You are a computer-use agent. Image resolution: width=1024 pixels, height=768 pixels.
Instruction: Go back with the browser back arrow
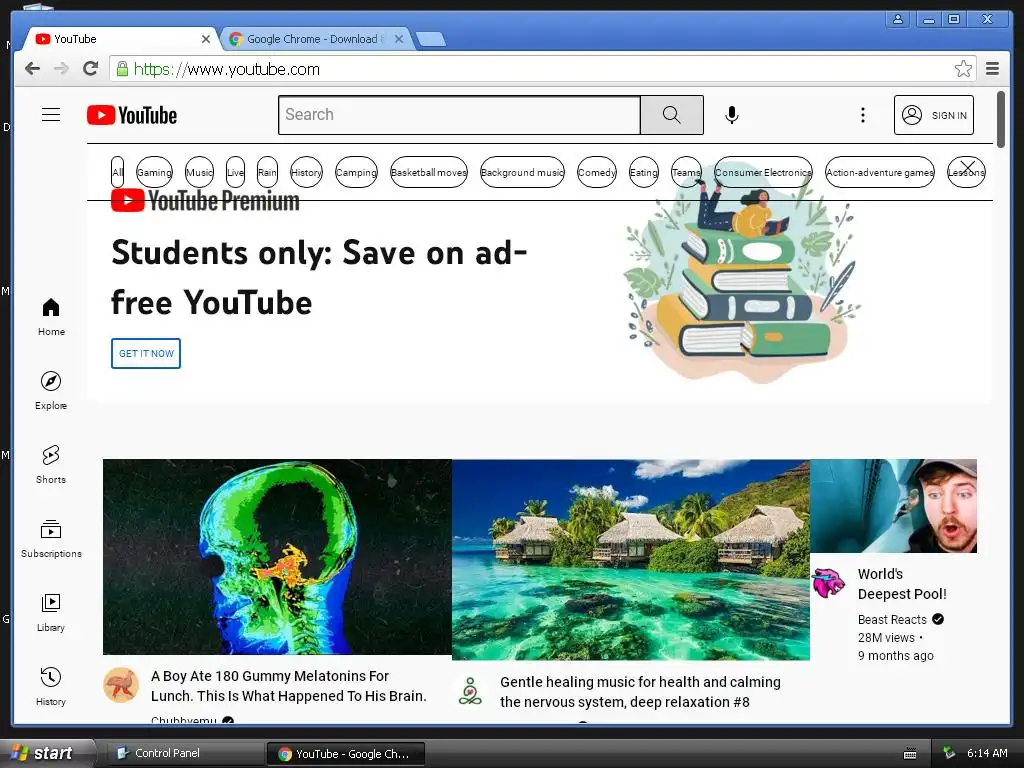point(32,69)
